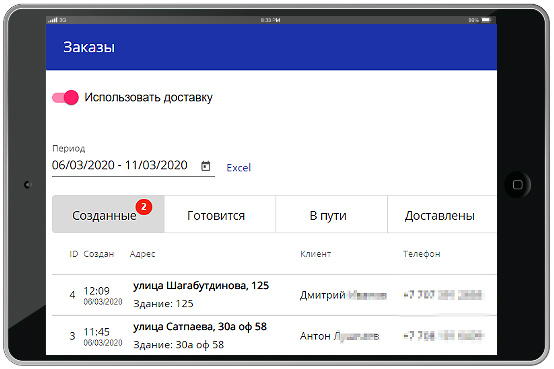554x369 pixels.
Task: Click the Заказы page title
Action: 89,47
